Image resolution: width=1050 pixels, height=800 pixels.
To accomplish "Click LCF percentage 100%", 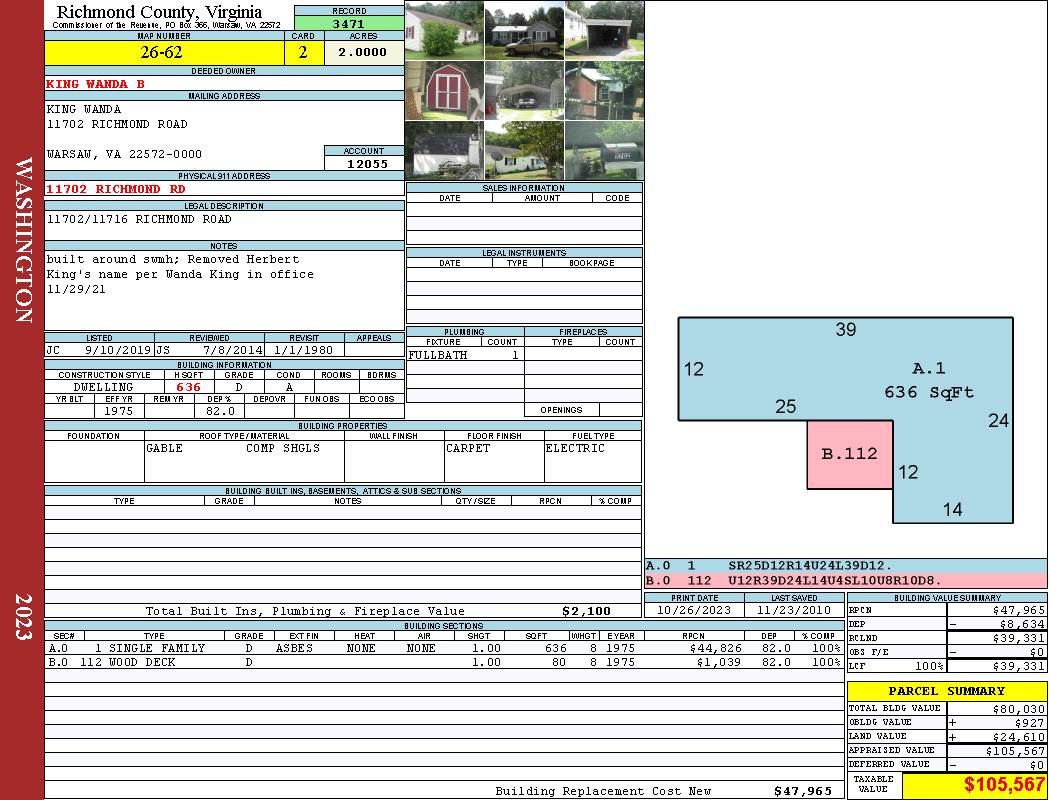I will tap(929, 666).
